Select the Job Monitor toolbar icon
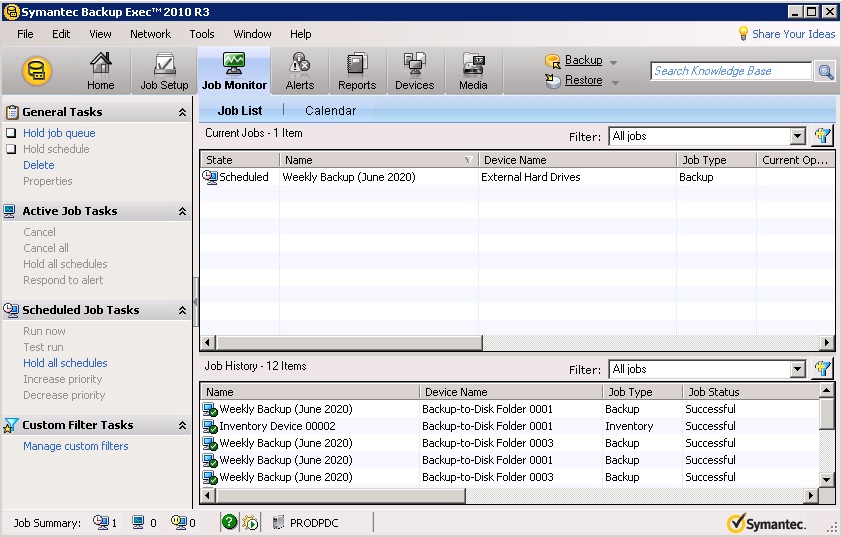This screenshot has height=537, width=842. tap(234, 64)
